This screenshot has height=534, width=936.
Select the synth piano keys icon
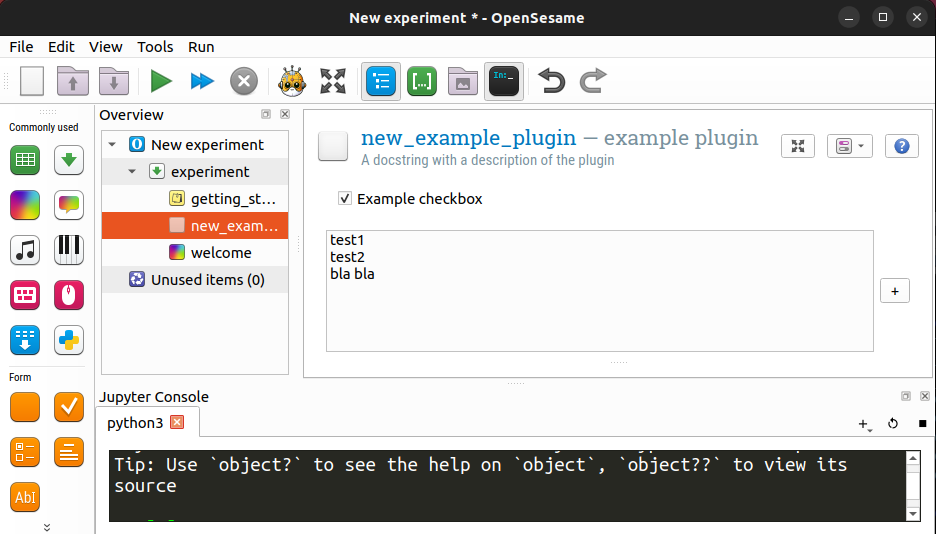click(x=69, y=249)
